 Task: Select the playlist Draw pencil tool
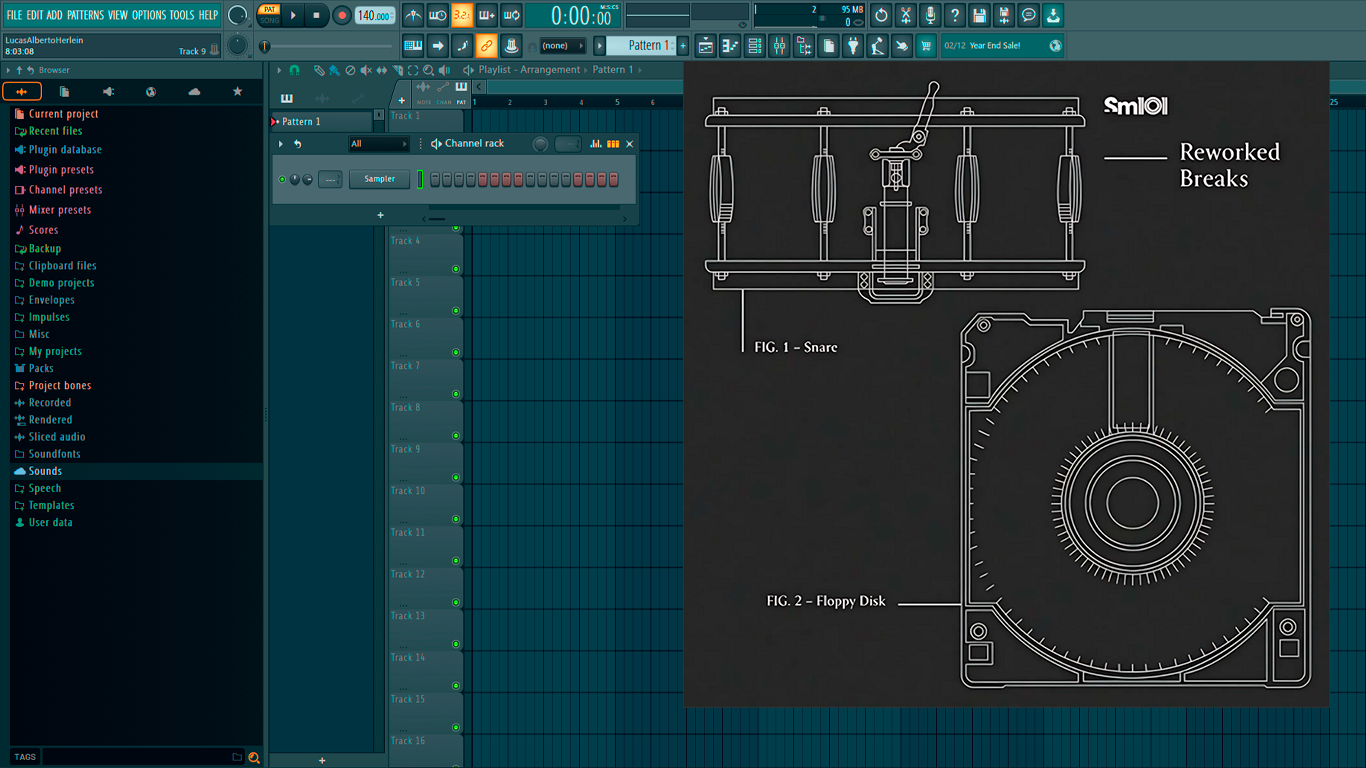click(x=319, y=70)
